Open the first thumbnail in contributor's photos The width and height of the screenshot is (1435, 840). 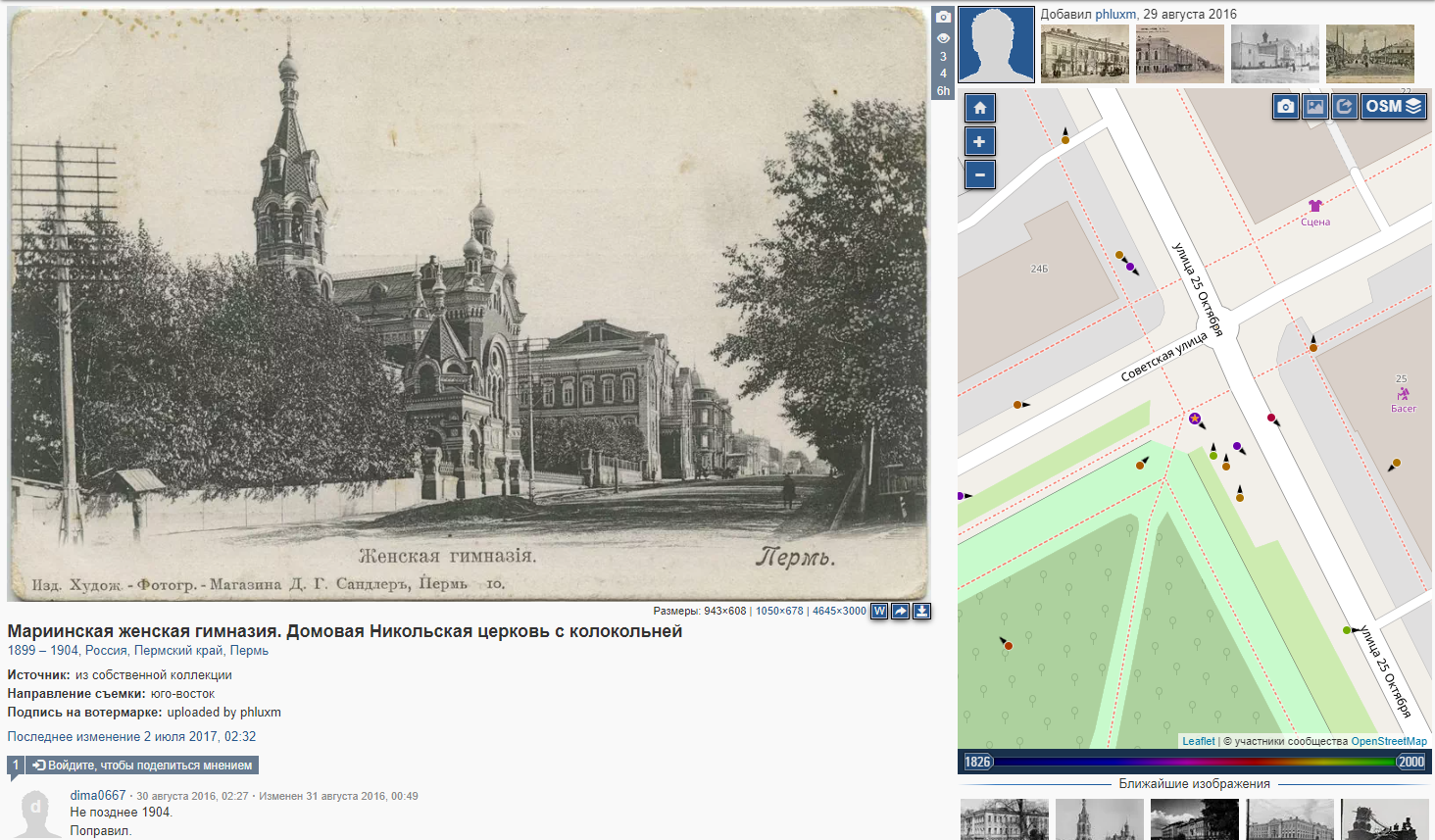click(1085, 54)
